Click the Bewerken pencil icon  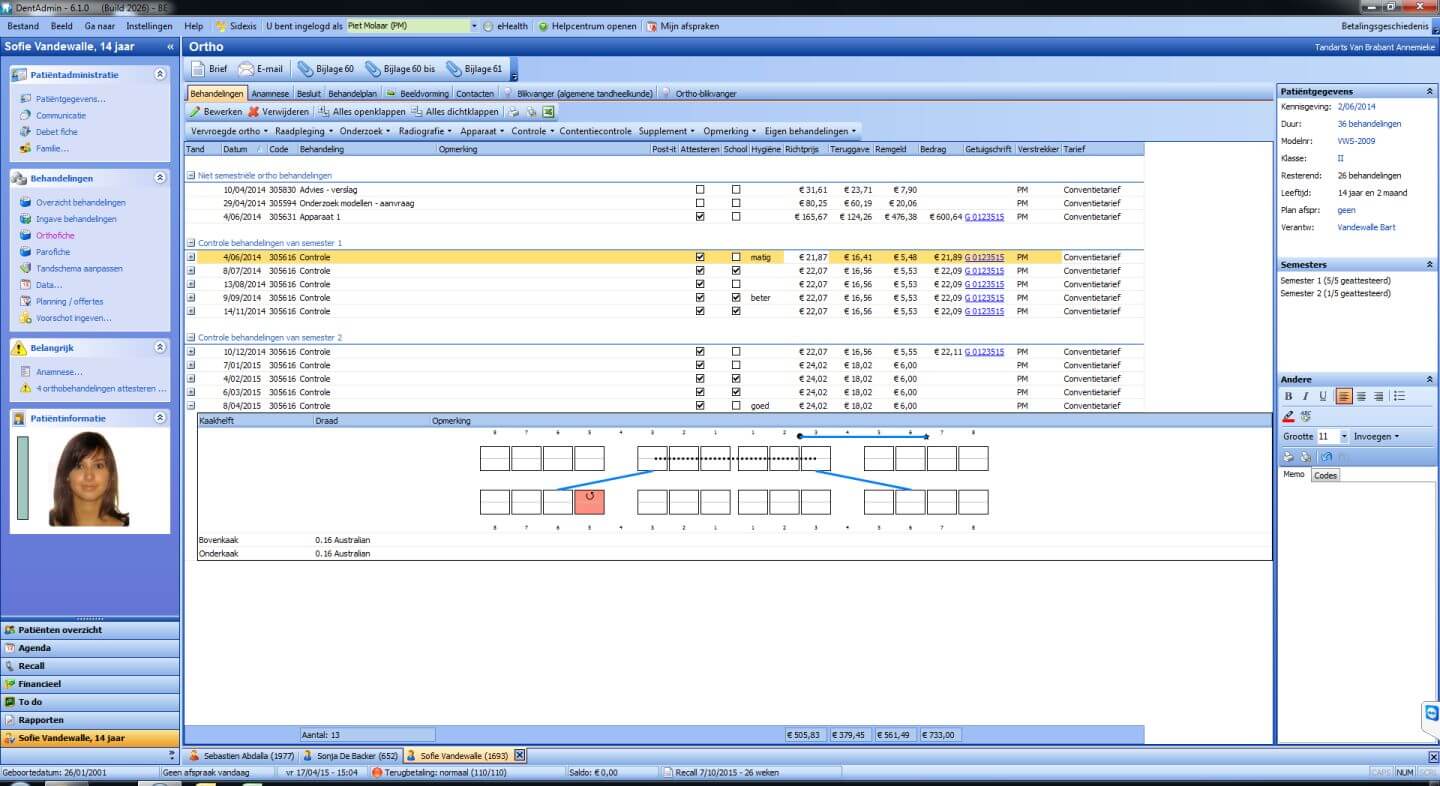[x=196, y=112]
